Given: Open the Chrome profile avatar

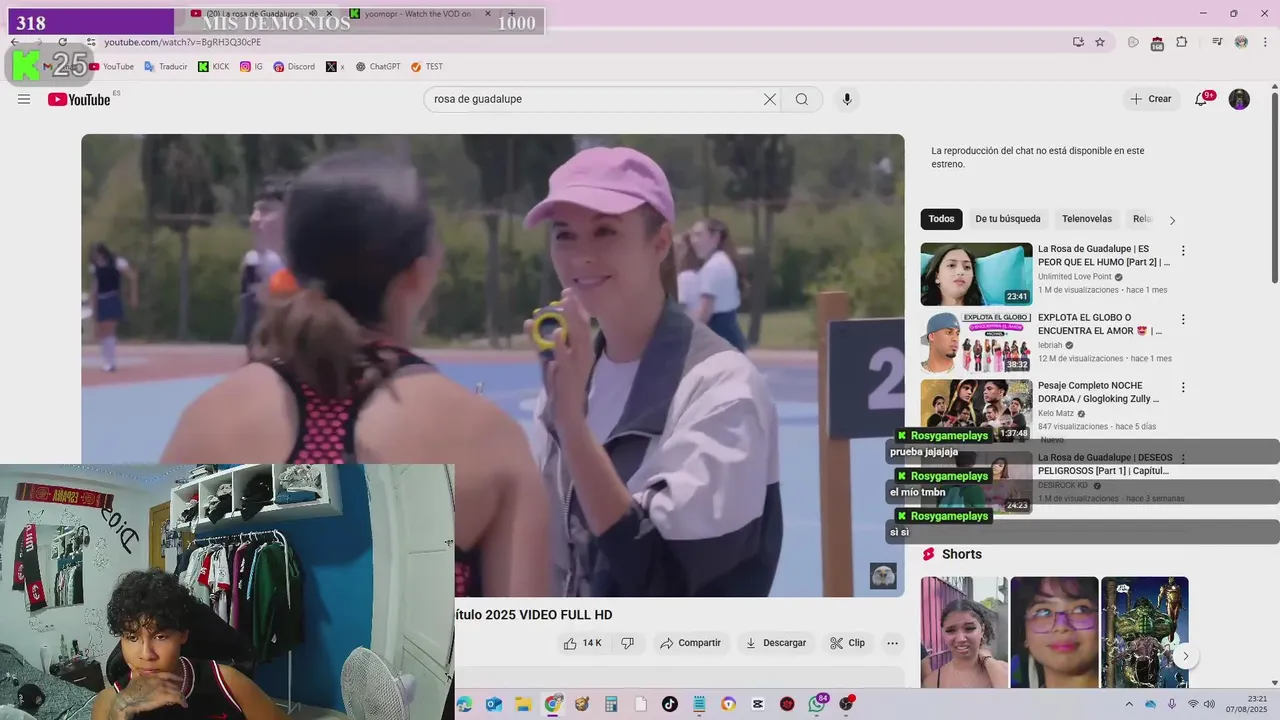Looking at the screenshot, I should (x=1241, y=42).
